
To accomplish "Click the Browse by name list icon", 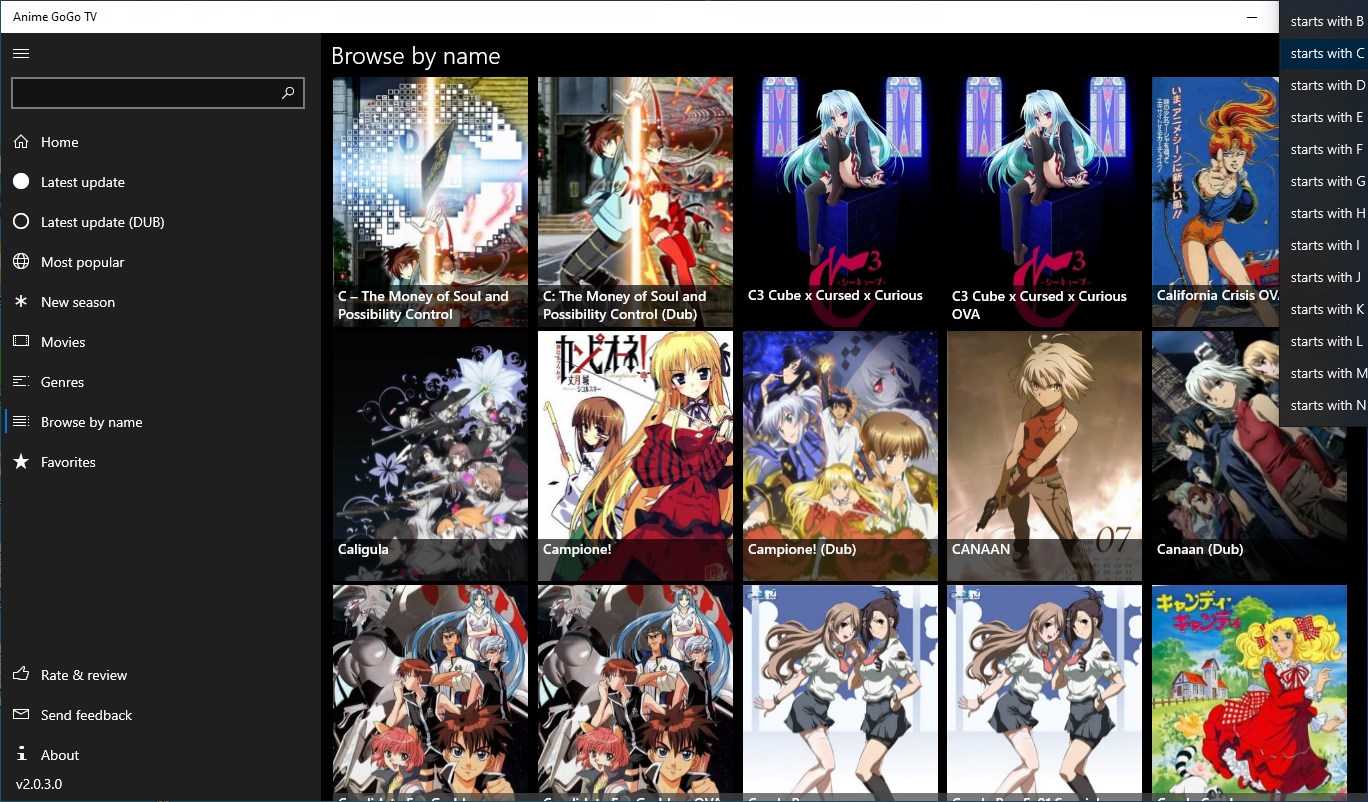I will click(x=21, y=422).
